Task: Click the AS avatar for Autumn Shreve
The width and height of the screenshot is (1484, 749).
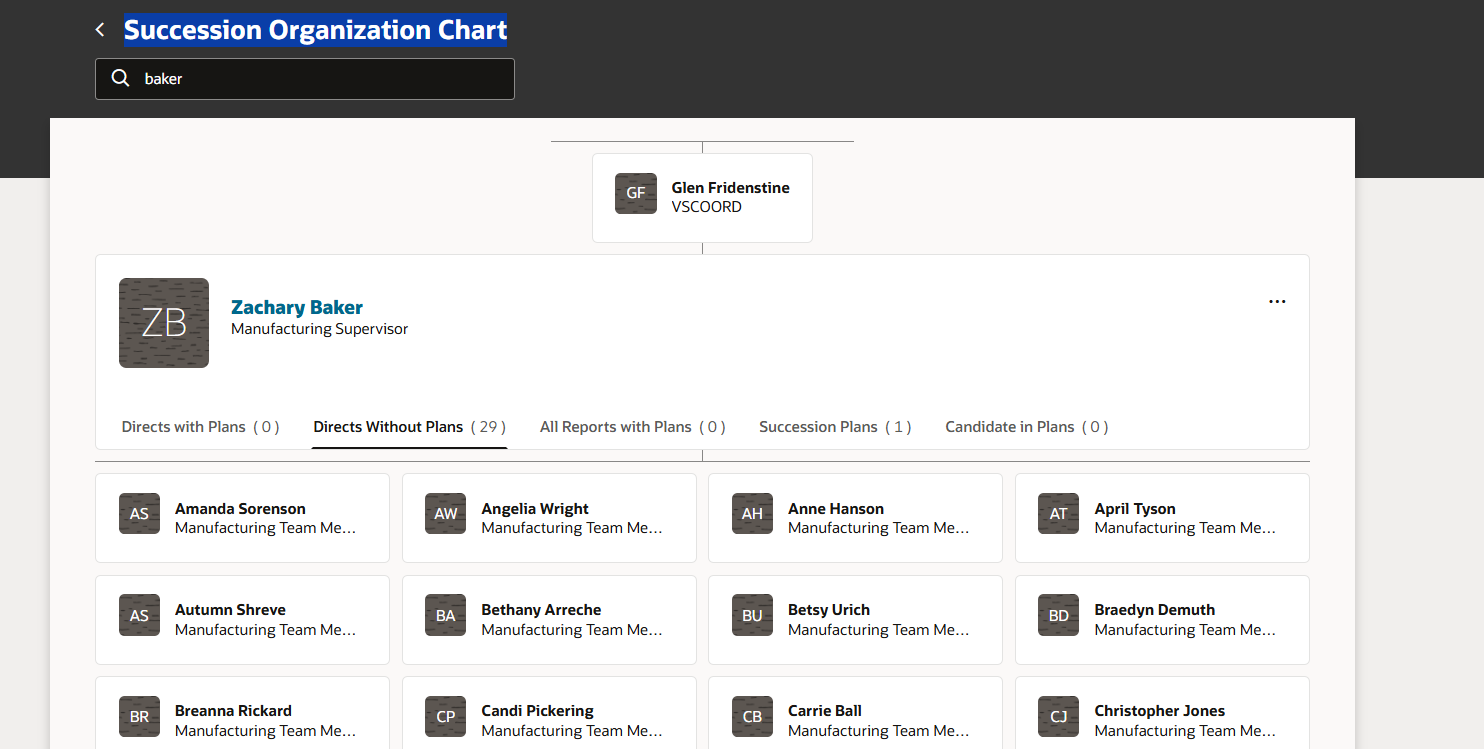Action: pos(139,615)
